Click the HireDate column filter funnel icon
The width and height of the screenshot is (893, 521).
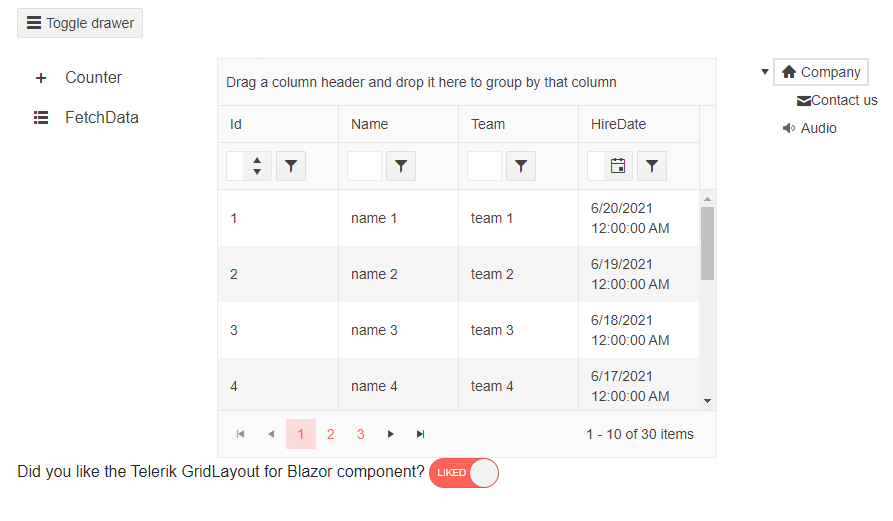(x=651, y=166)
